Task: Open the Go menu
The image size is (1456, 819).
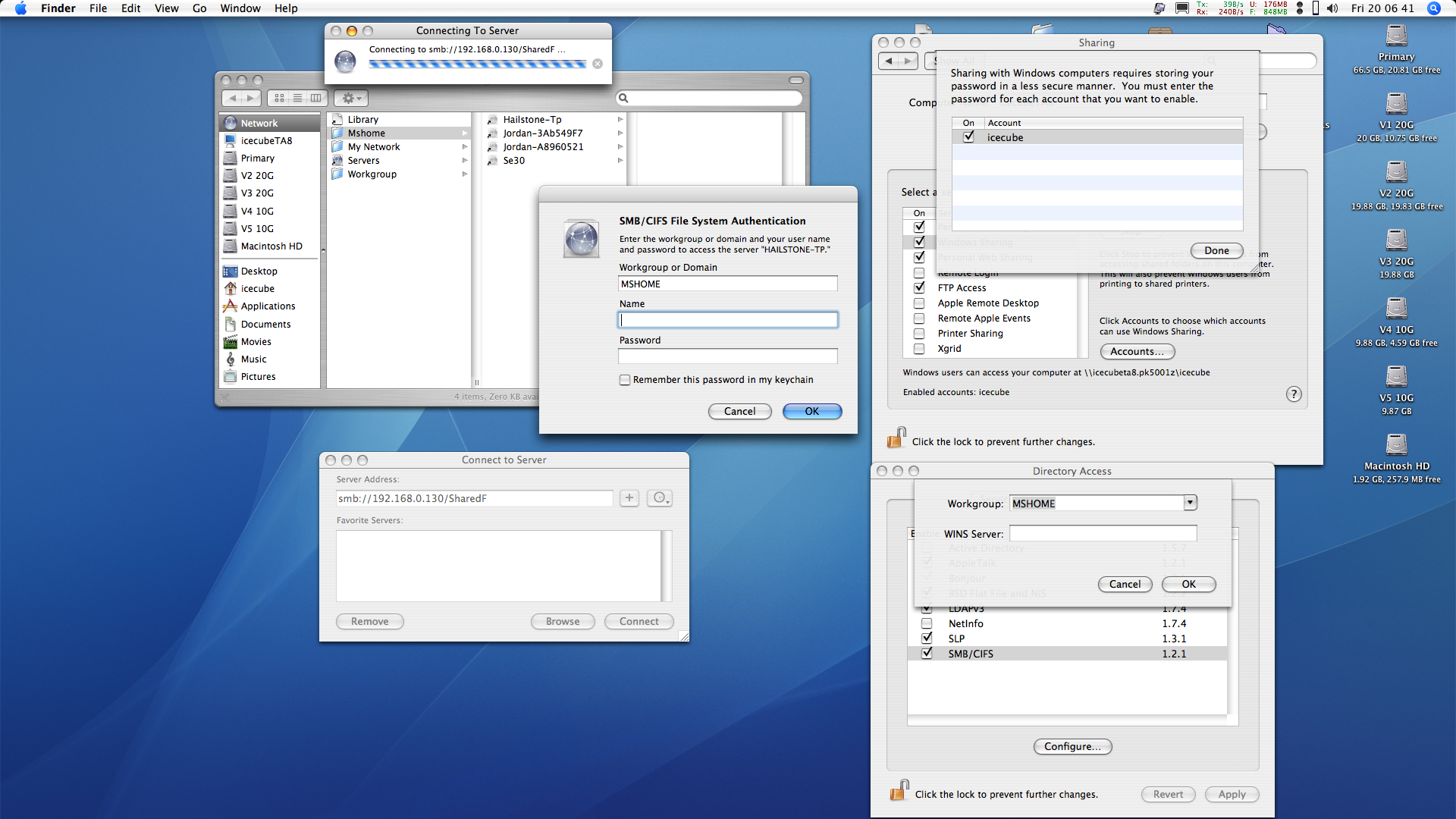Action: click(x=199, y=8)
